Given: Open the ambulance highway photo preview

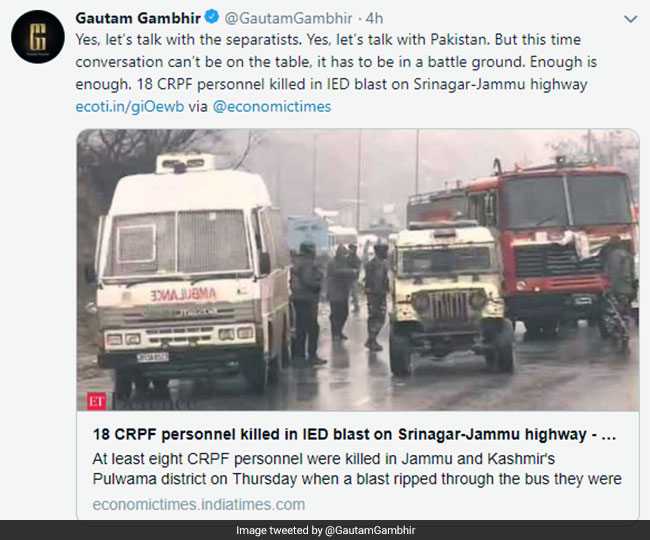Looking at the screenshot, I should tap(358, 270).
